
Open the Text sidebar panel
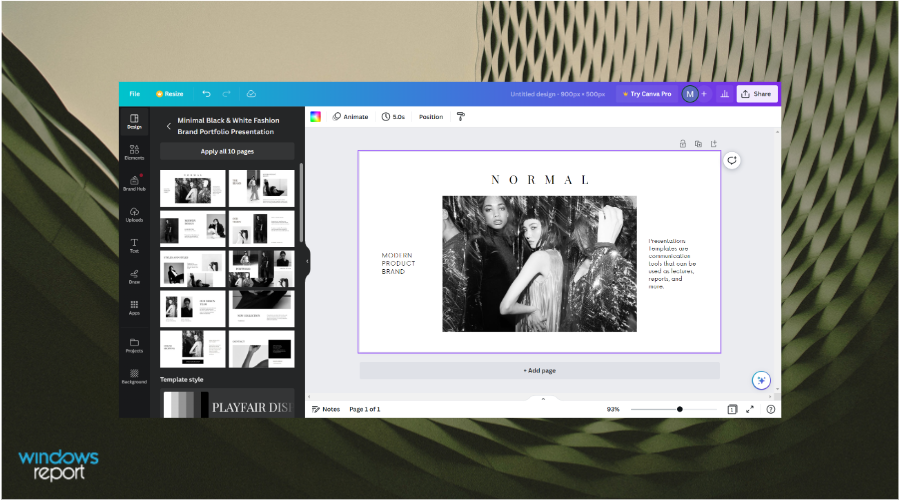pyautogui.click(x=134, y=246)
